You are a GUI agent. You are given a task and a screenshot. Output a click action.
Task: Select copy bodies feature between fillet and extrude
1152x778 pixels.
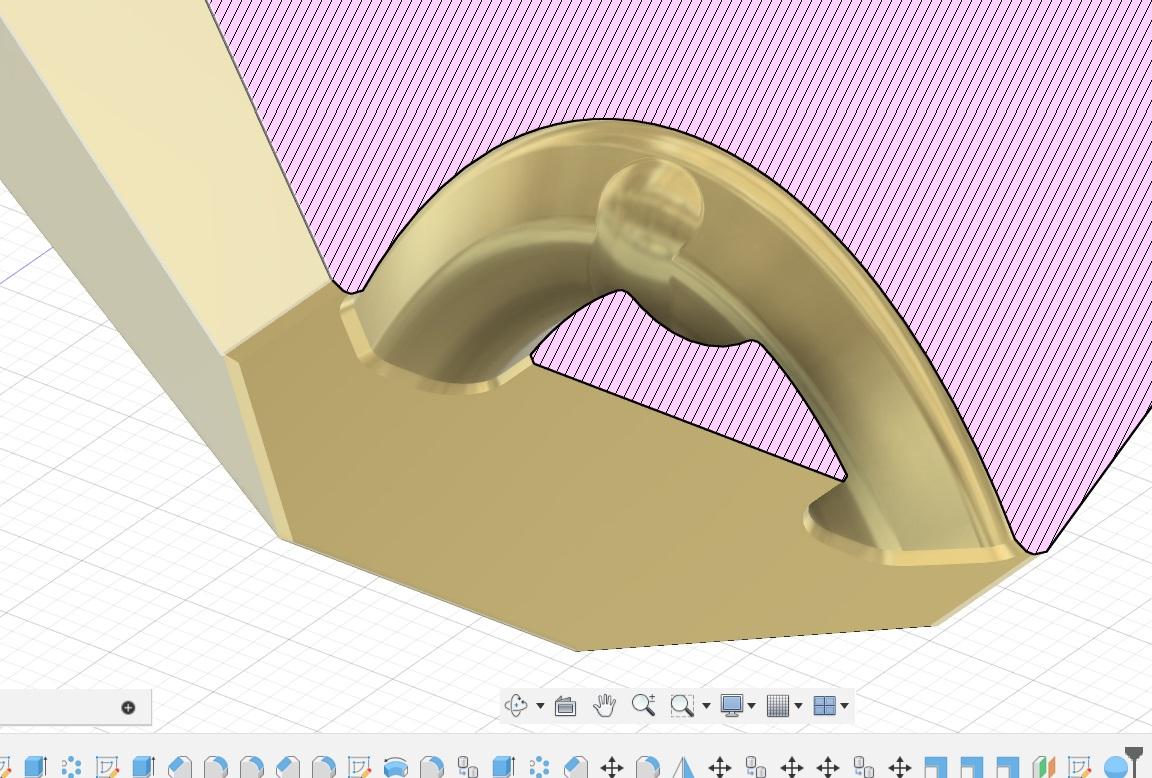point(467,767)
